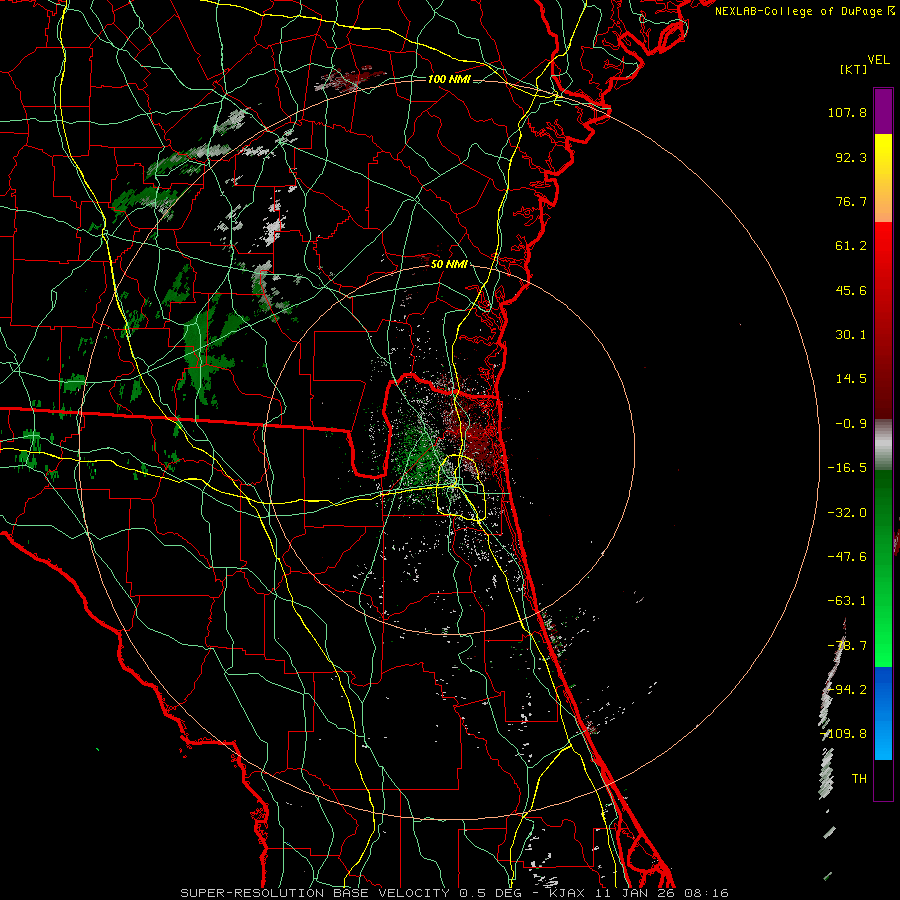Pick the green band of the velocity scale
Screen dimensions: 900x900
pos(883,568)
